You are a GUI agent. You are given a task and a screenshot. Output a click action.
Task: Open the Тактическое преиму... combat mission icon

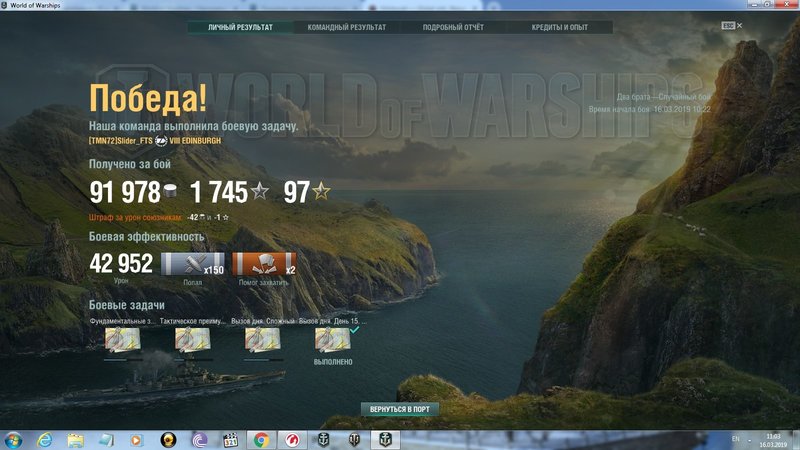pos(193,339)
